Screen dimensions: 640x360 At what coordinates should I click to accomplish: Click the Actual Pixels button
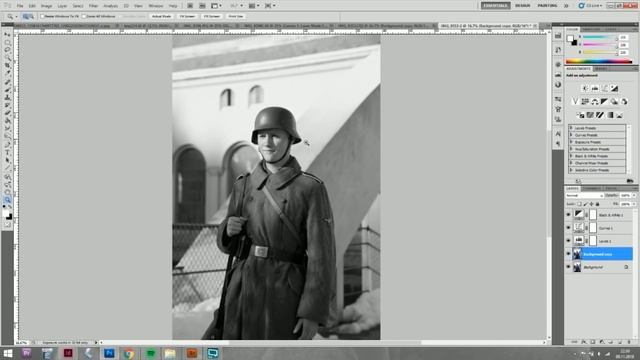click(x=162, y=16)
